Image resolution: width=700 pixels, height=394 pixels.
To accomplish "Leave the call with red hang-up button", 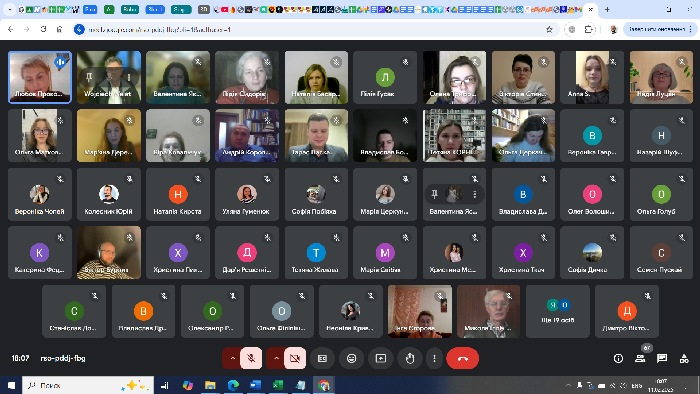I will point(462,358).
